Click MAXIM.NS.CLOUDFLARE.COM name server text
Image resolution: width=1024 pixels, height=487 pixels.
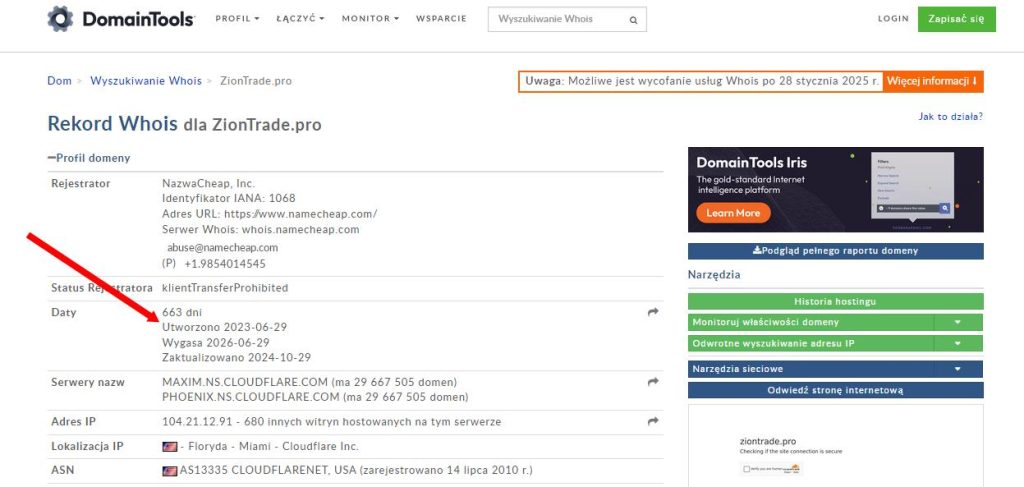[245, 382]
